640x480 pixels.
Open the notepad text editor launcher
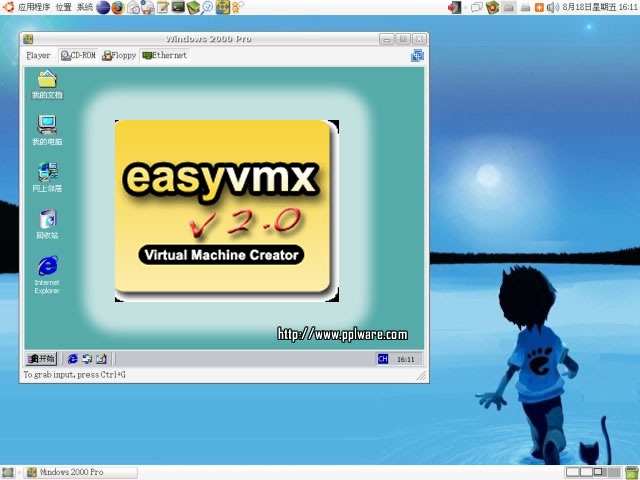click(x=163, y=7)
